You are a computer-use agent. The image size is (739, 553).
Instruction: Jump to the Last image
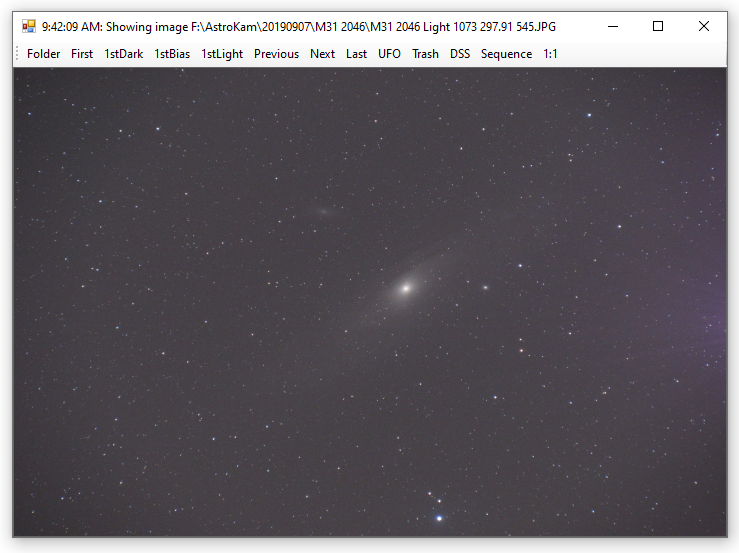[x=356, y=54]
